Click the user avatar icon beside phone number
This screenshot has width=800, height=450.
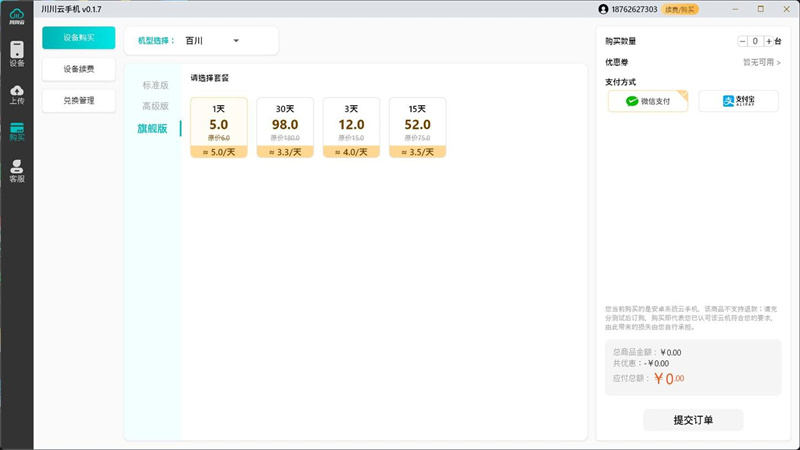click(603, 9)
